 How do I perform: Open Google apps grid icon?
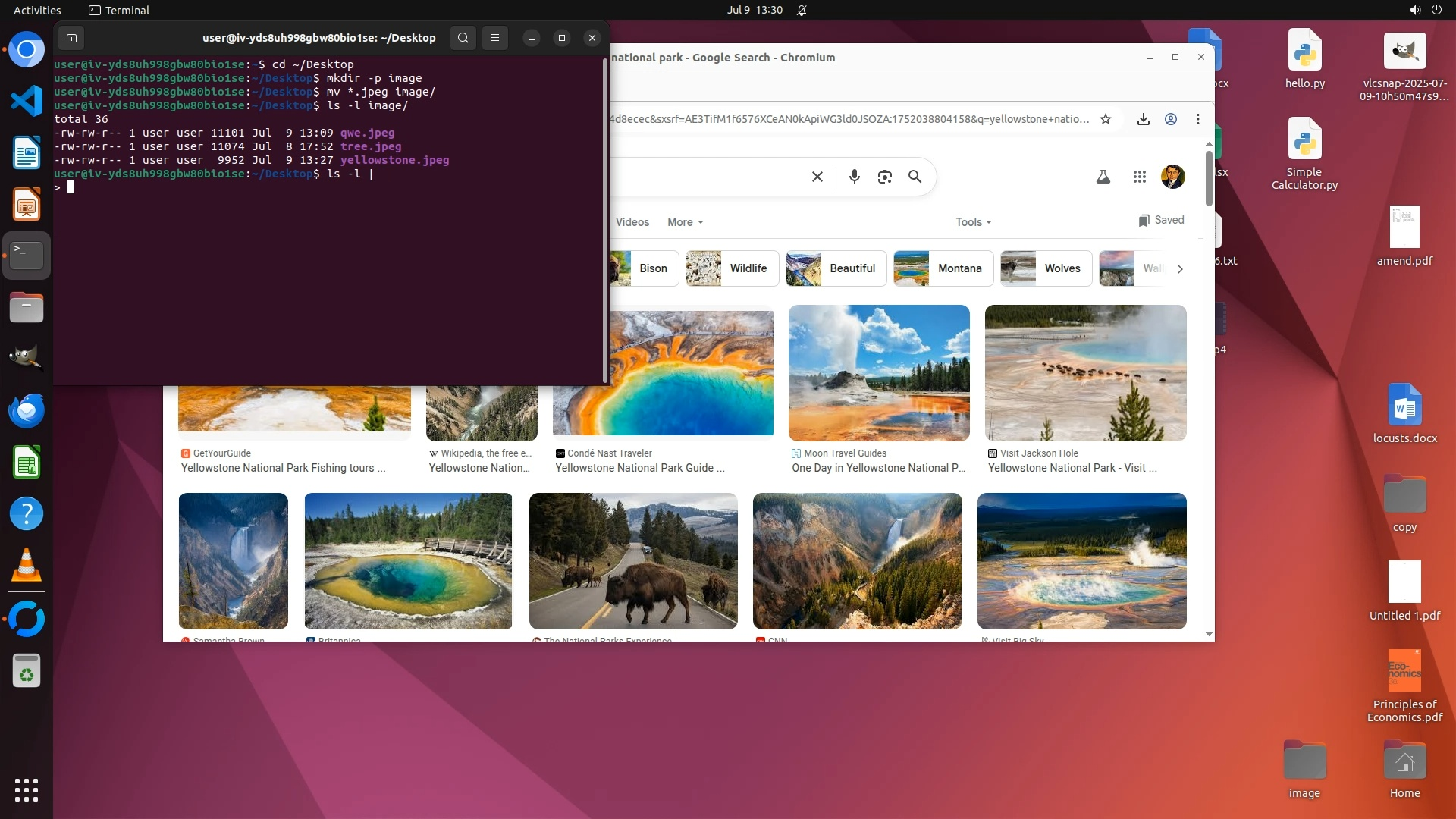point(1139,177)
